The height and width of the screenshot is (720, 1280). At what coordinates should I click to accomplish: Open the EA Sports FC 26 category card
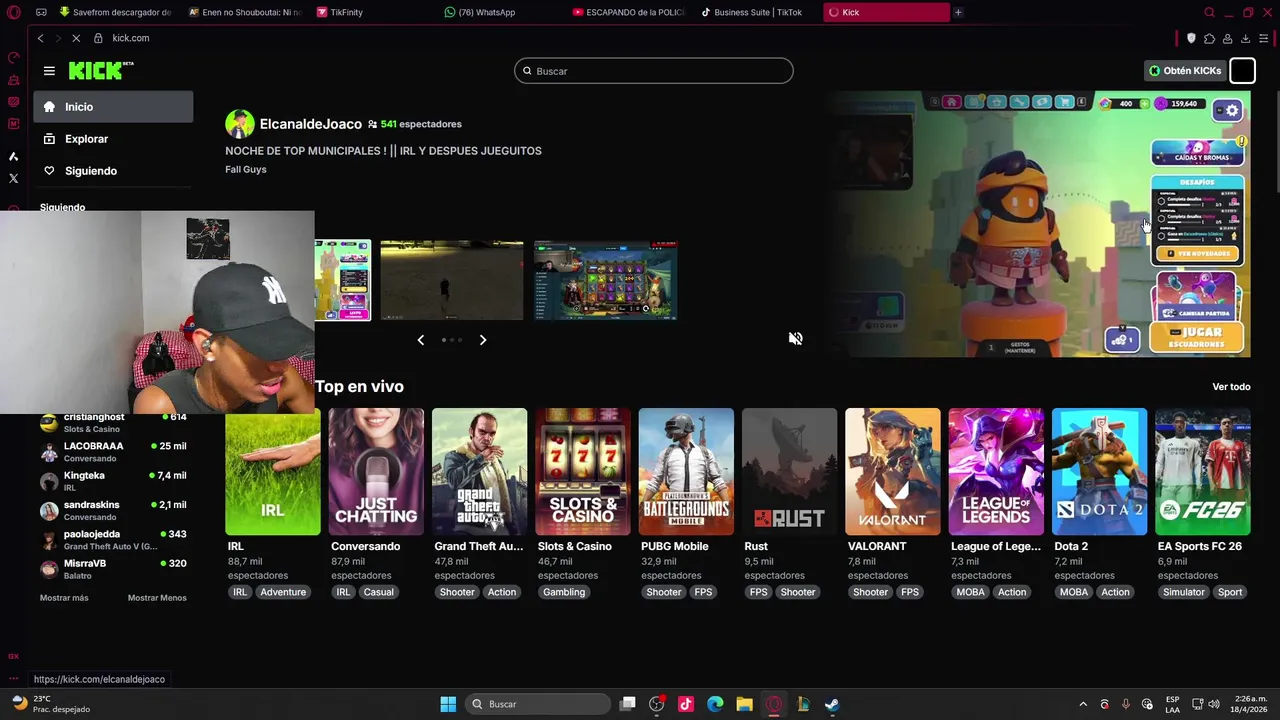click(1203, 472)
